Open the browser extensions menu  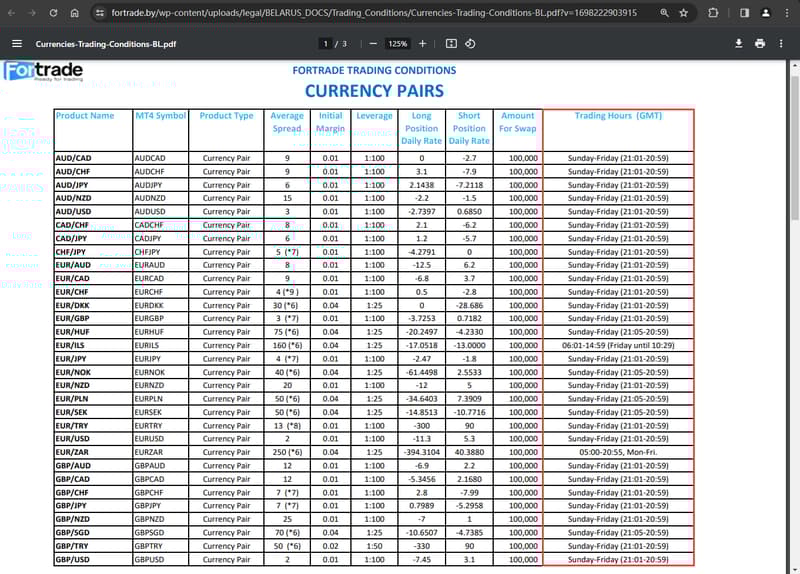pyautogui.click(x=713, y=13)
